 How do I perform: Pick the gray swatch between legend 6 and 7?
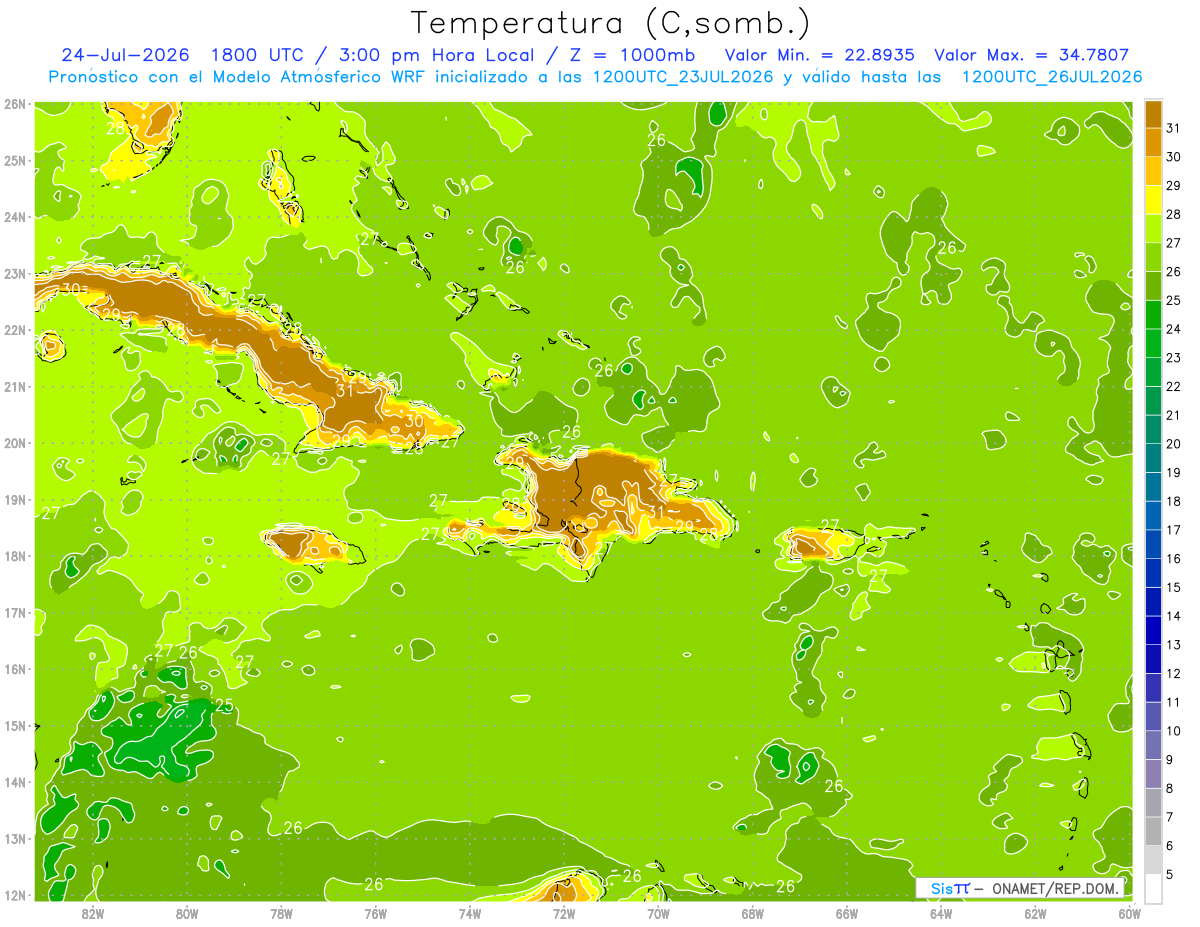pyautogui.click(x=1153, y=831)
